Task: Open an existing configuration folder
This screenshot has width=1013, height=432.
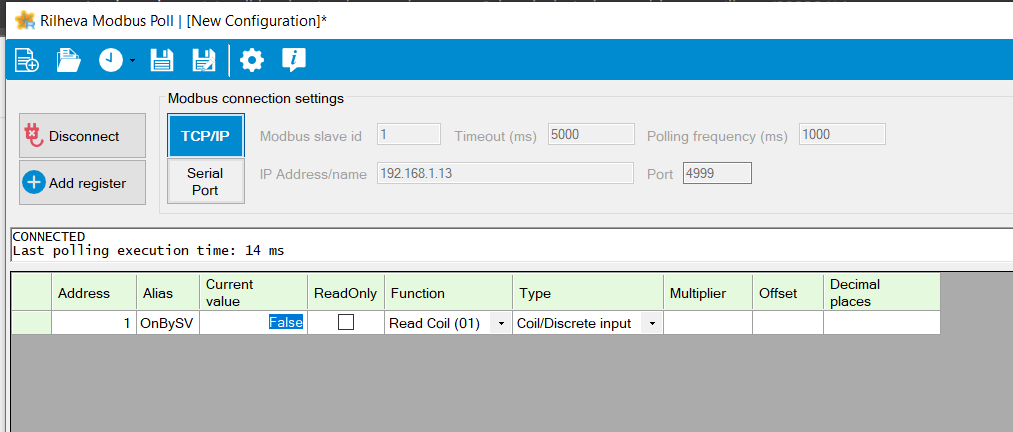Action: click(x=68, y=61)
